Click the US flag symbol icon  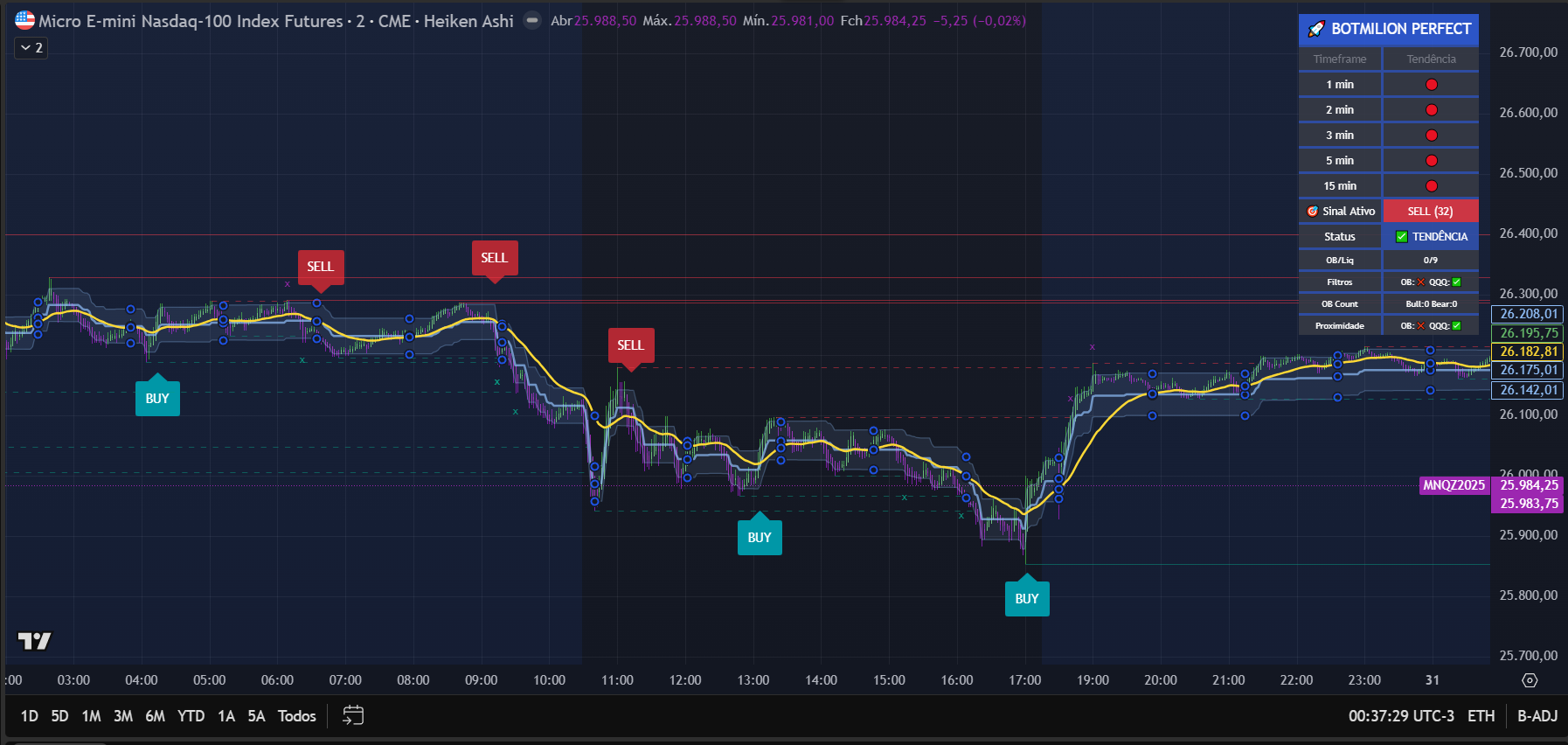(24, 20)
